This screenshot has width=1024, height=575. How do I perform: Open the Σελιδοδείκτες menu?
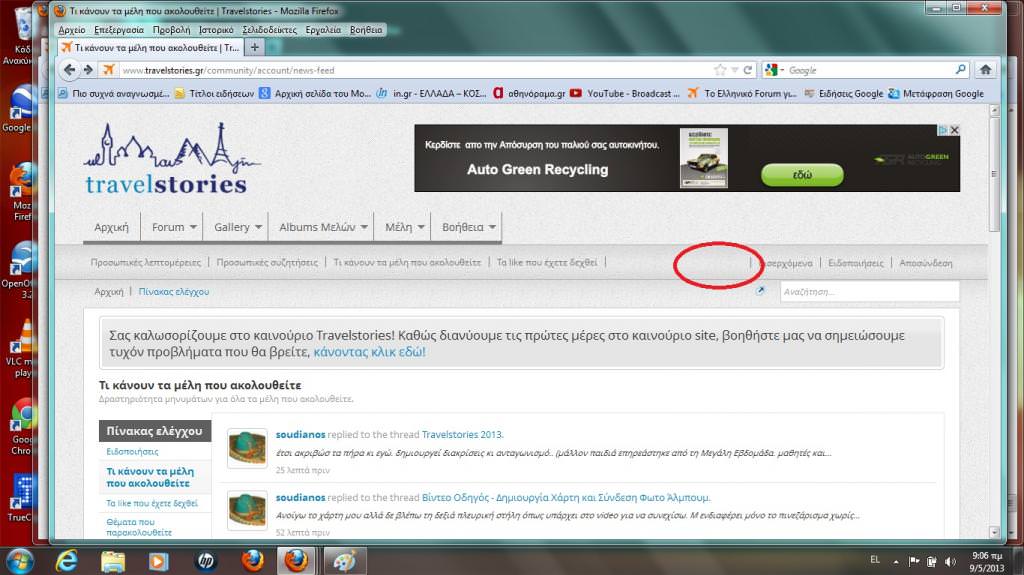click(269, 29)
